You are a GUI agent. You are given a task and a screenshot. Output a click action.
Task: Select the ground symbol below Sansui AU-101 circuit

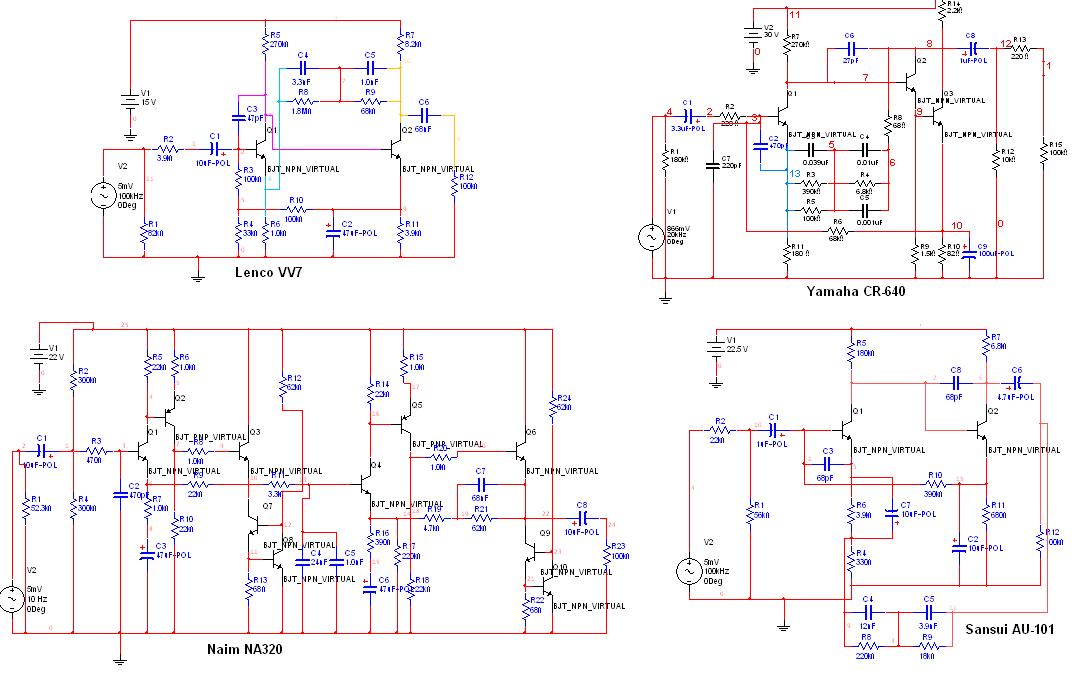(783, 624)
